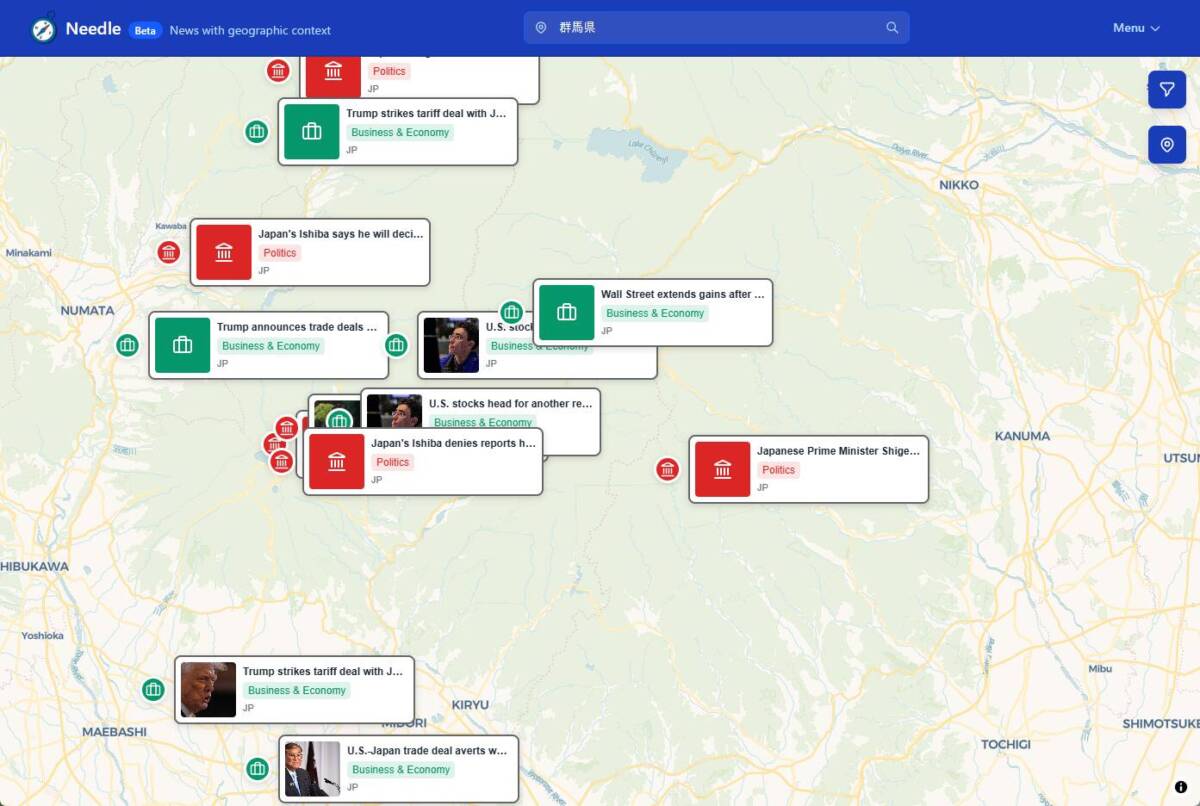The width and height of the screenshot is (1200, 806).
Task: Click MAEBASHI city label on map
Action: click(x=114, y=732)
